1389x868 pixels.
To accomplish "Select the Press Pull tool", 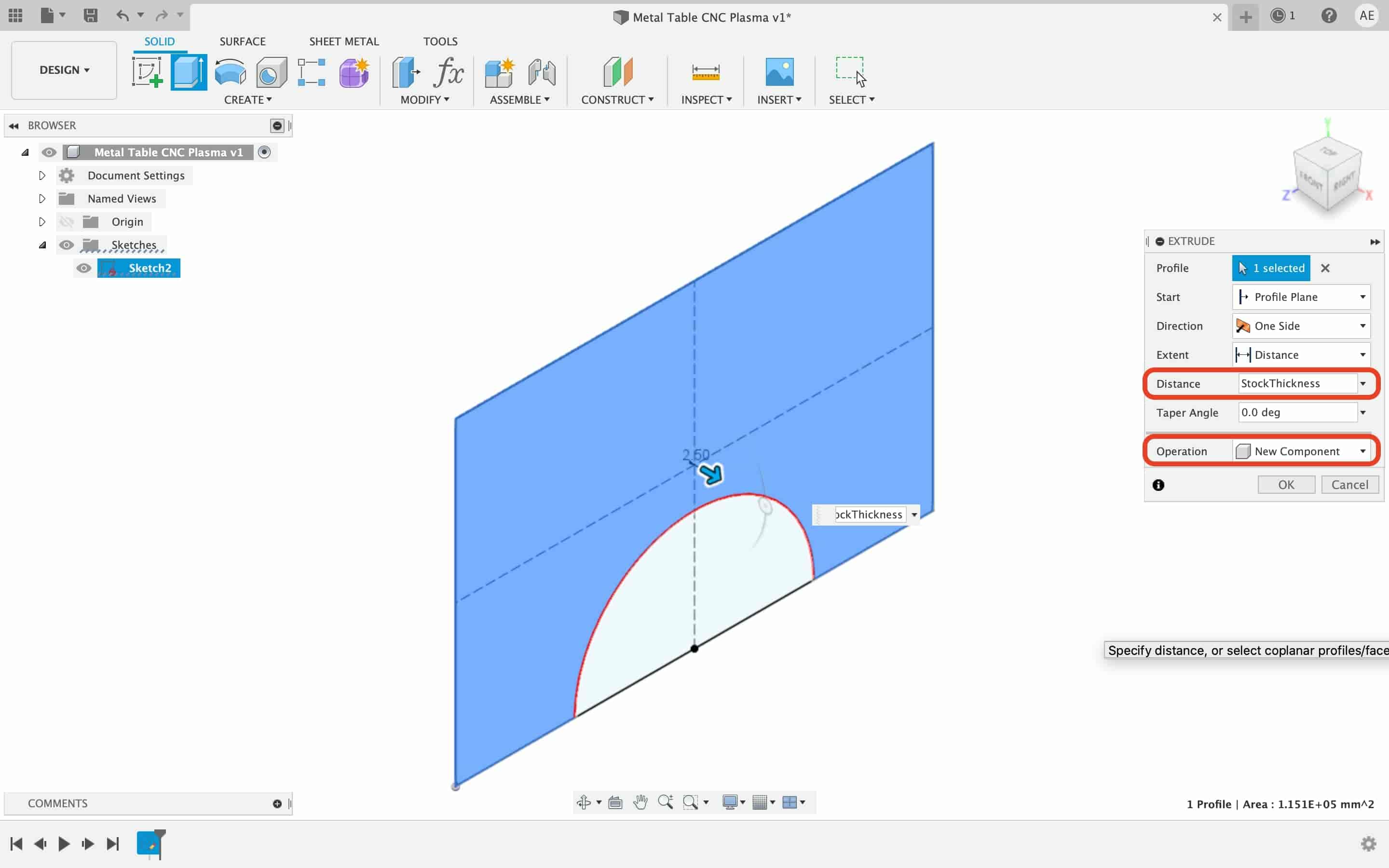I will [406, 72].
